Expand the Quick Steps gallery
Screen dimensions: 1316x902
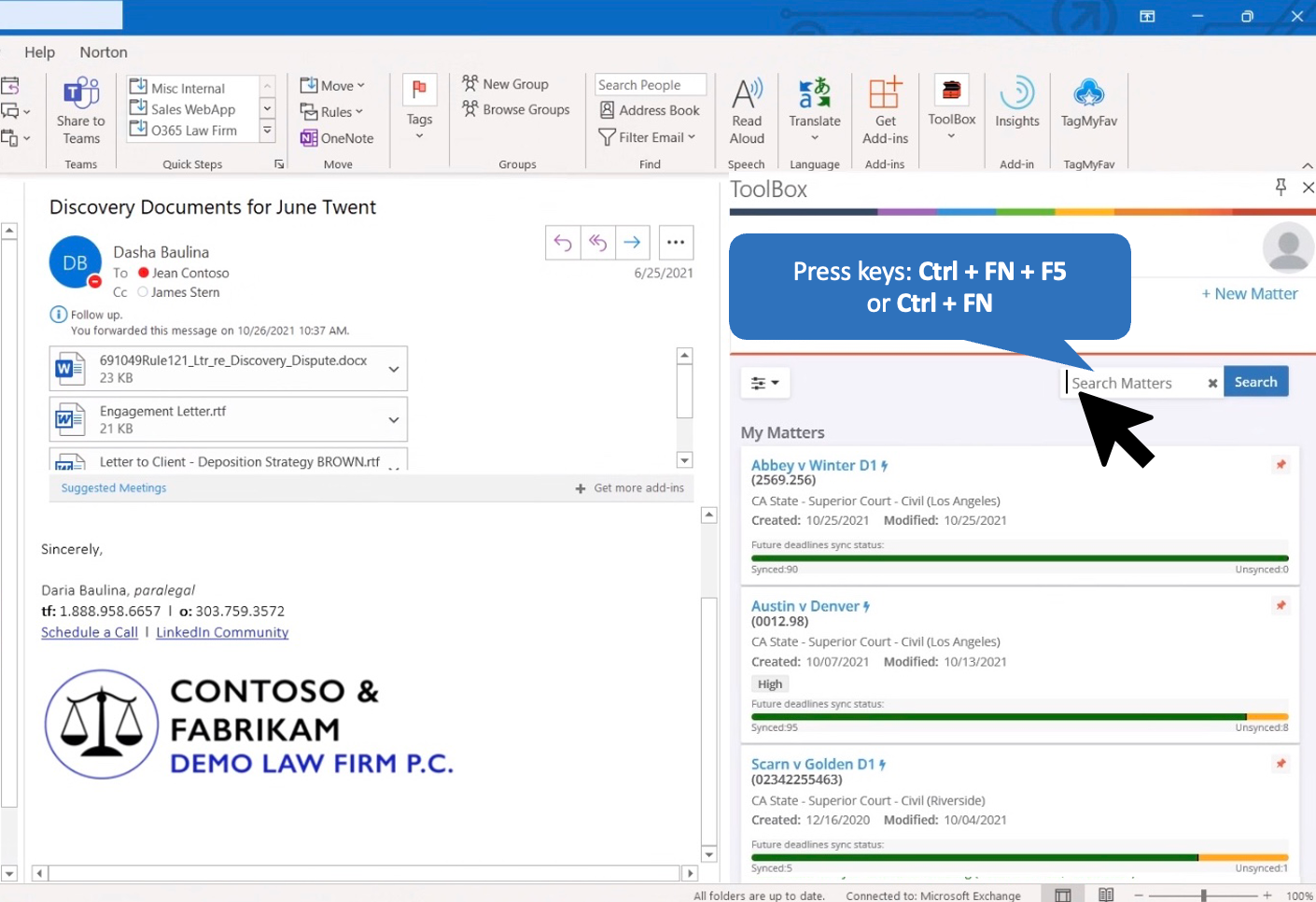tap(267, 131)
